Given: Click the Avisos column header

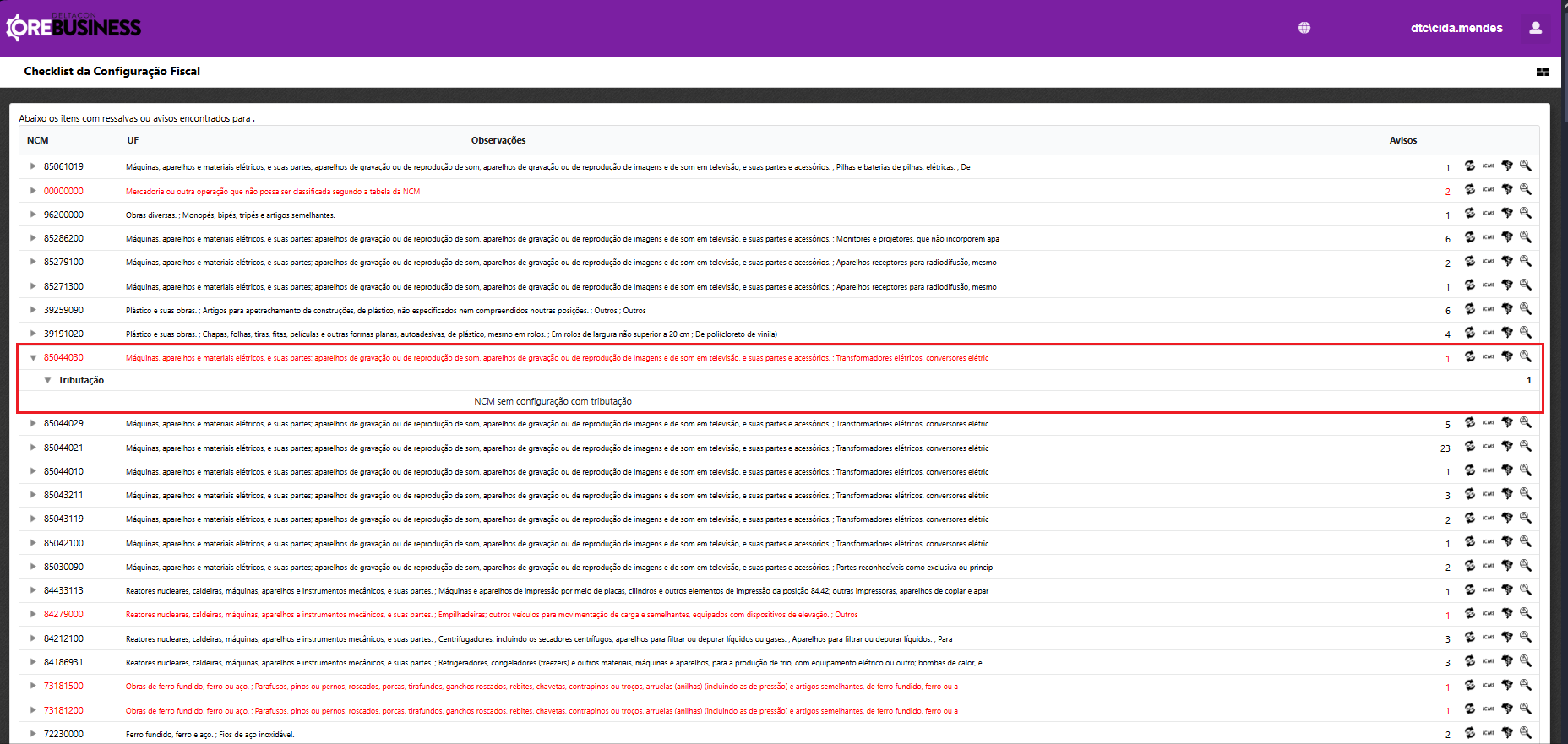Looking at the screenshot, I should pos(1402,140).
